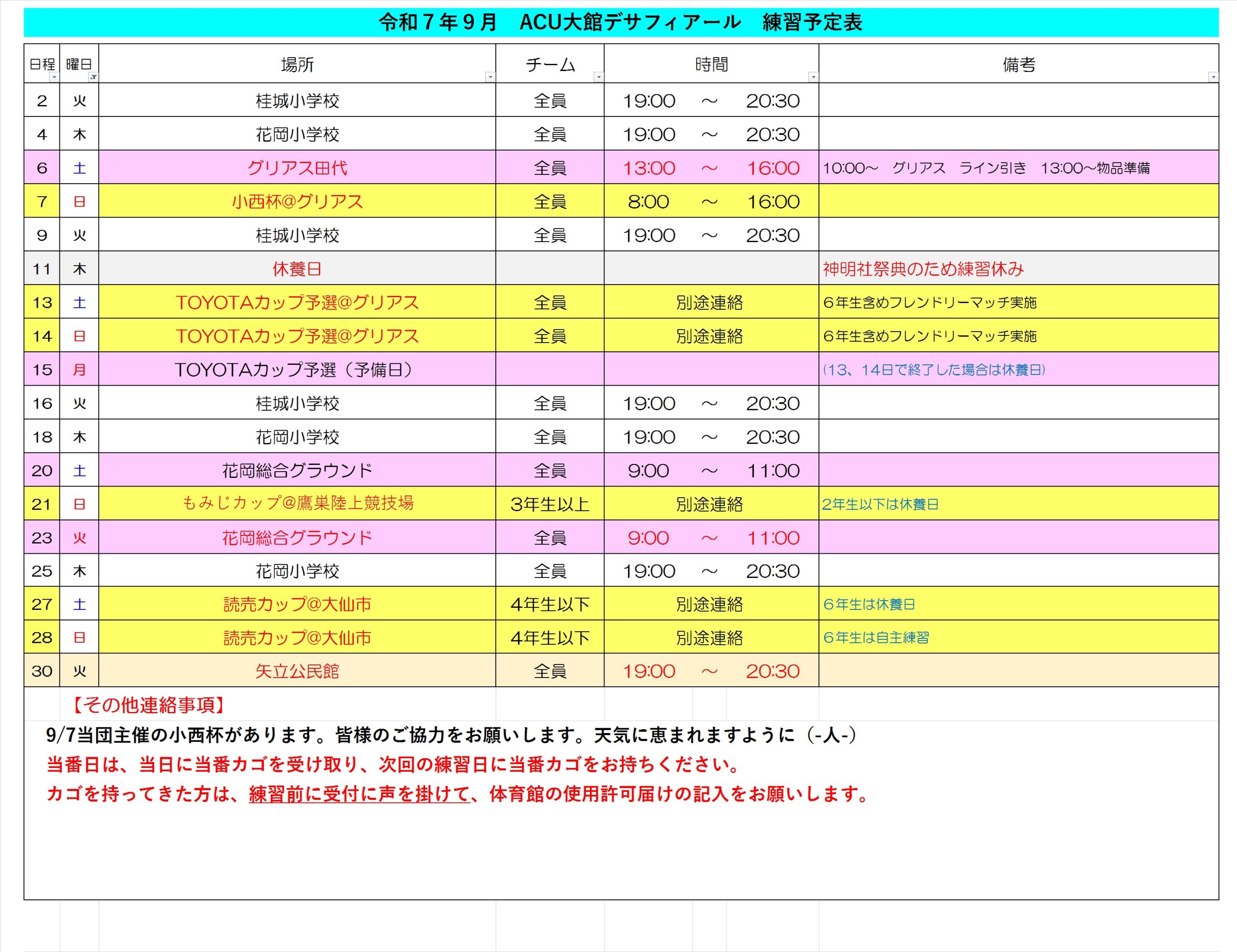The width and height of the screenshot is (1237, 952).
Task: Click 別途連絡 time cell on day 21
Action: [711, 504]
